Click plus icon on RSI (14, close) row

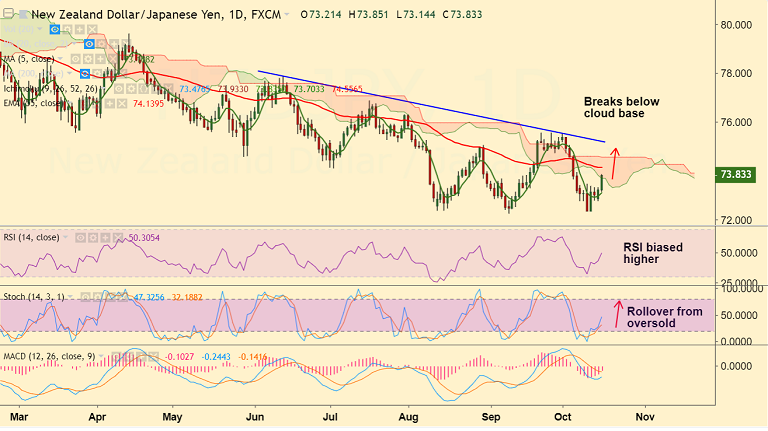[105, 238]
